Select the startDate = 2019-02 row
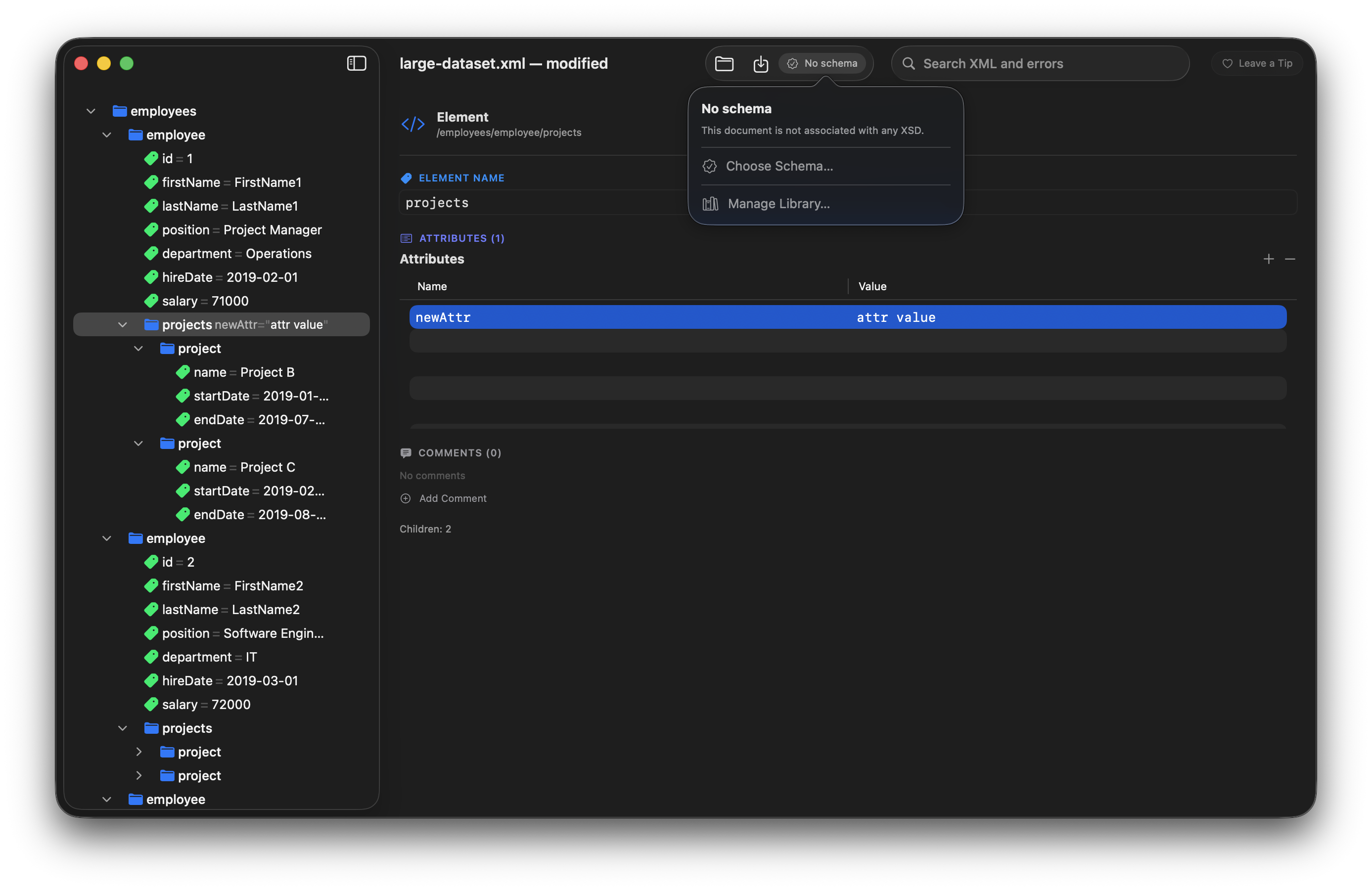The image size is (1372, 891). coord(222,491)
